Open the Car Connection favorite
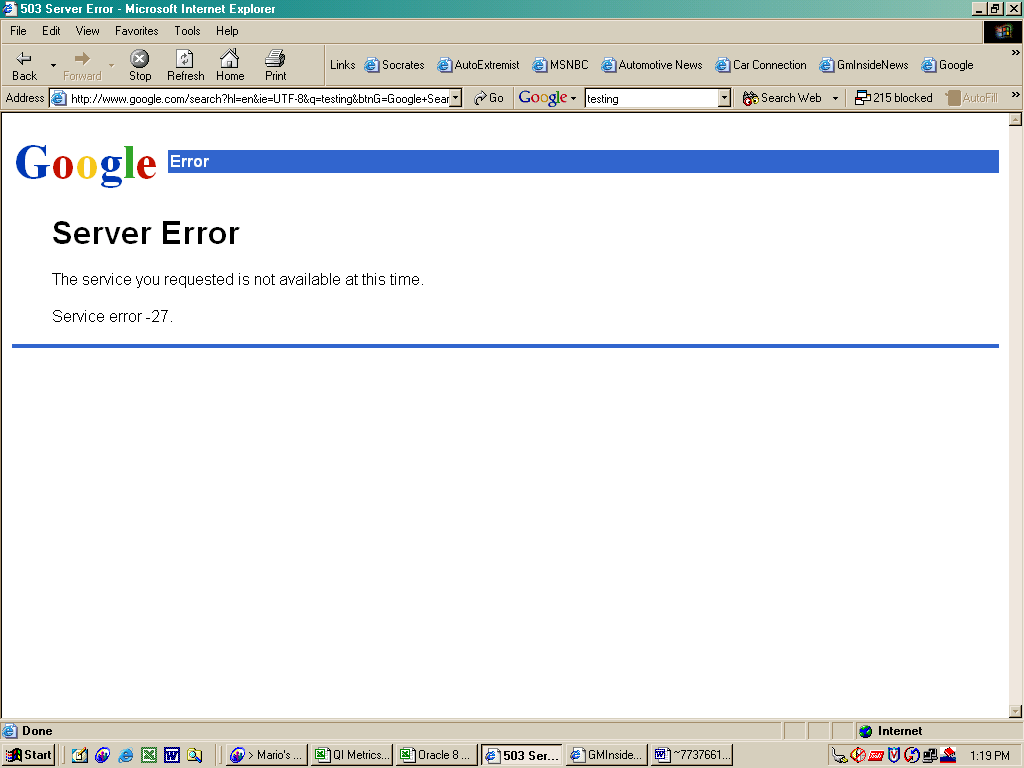 [761, 65]
